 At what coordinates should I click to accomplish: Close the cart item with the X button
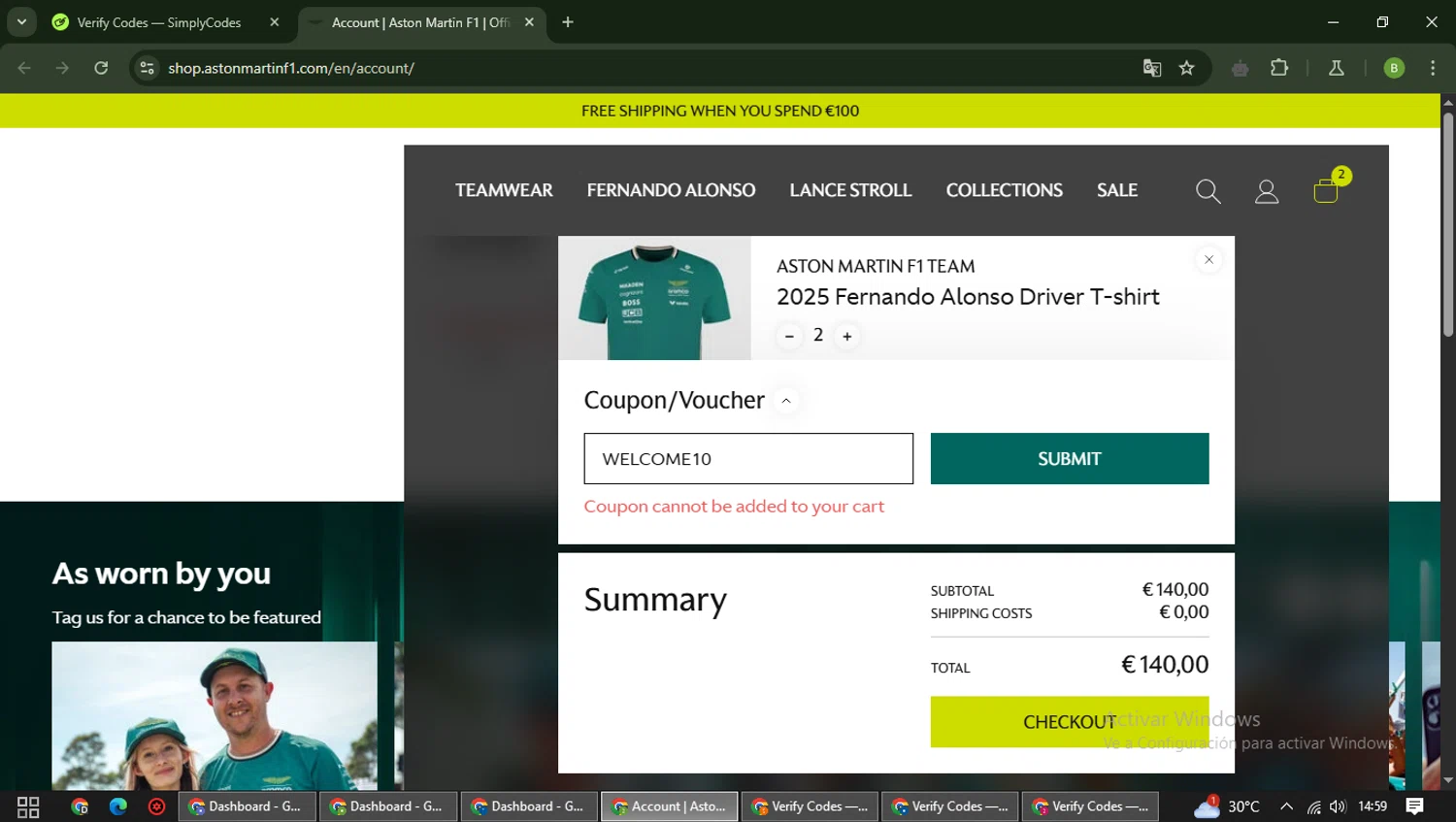tap(1208, 259)
